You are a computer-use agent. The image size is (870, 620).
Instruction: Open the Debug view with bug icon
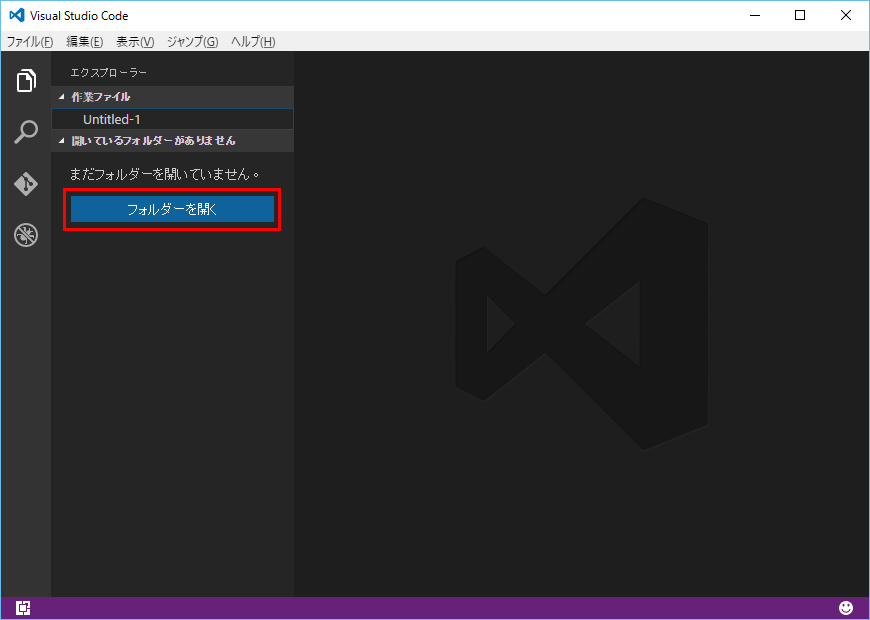(26, 236)
